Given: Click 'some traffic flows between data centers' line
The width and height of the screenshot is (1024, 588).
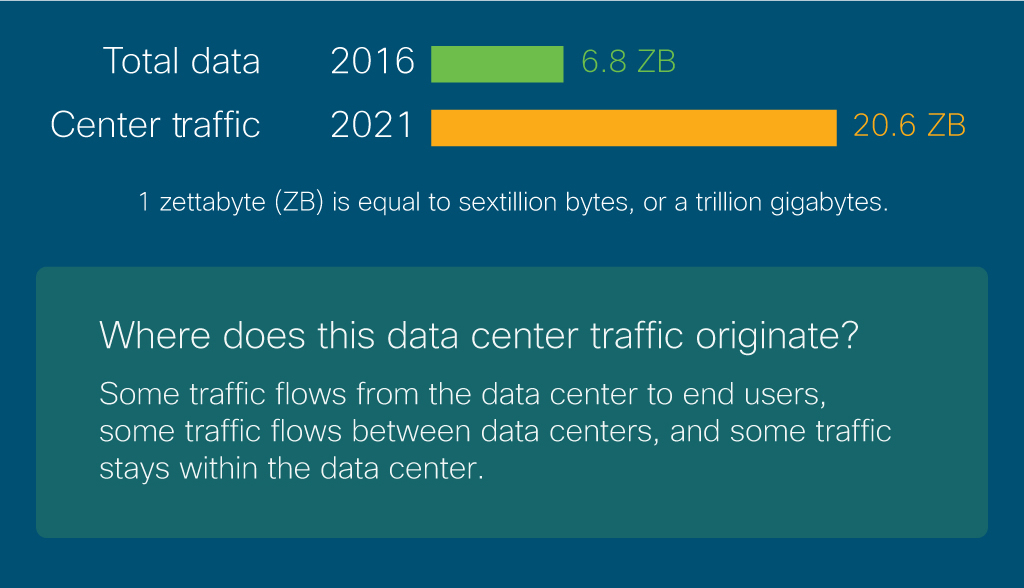Looking at the screenshot, I should pos(379,432).
